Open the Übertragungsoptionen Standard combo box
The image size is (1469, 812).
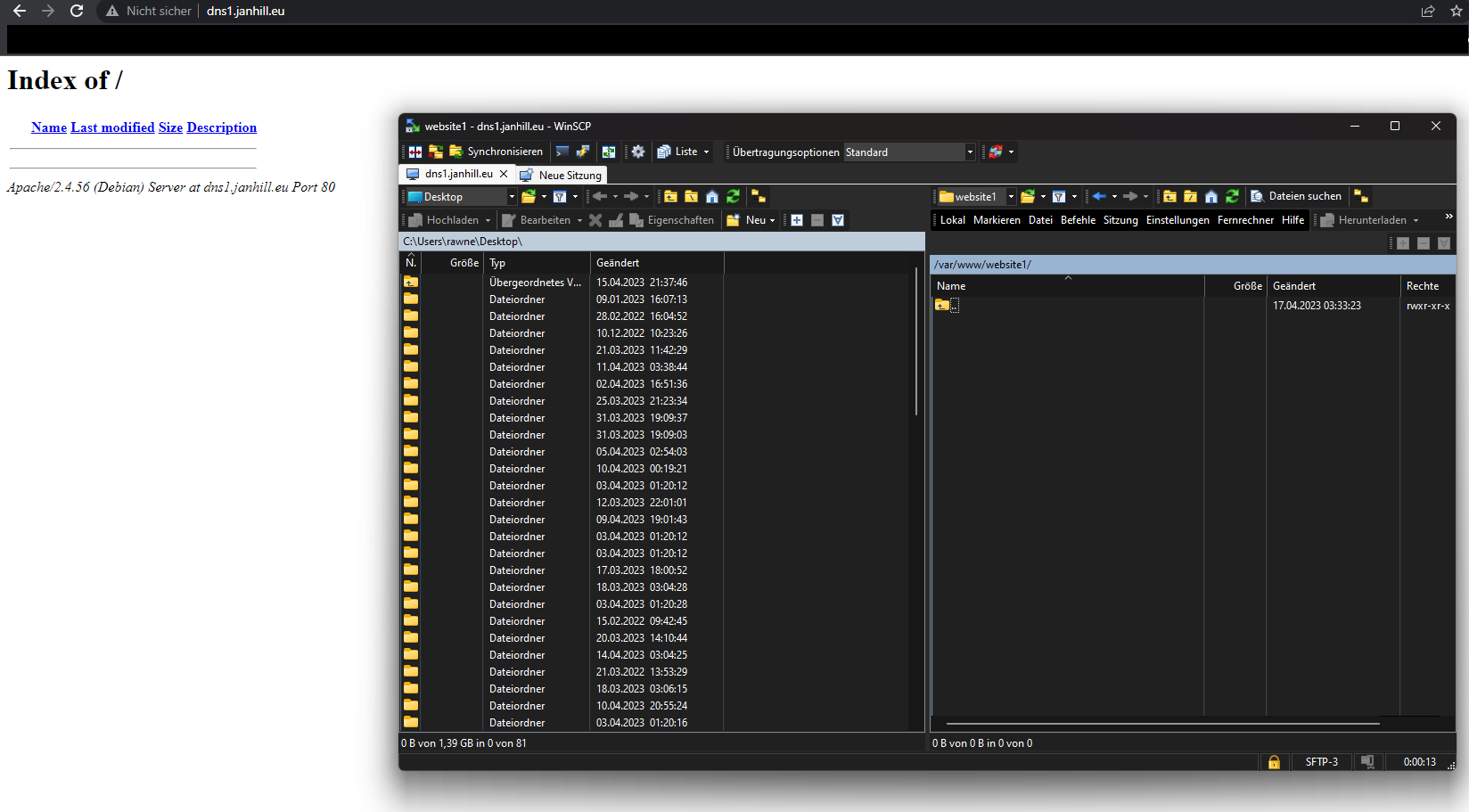909,152
